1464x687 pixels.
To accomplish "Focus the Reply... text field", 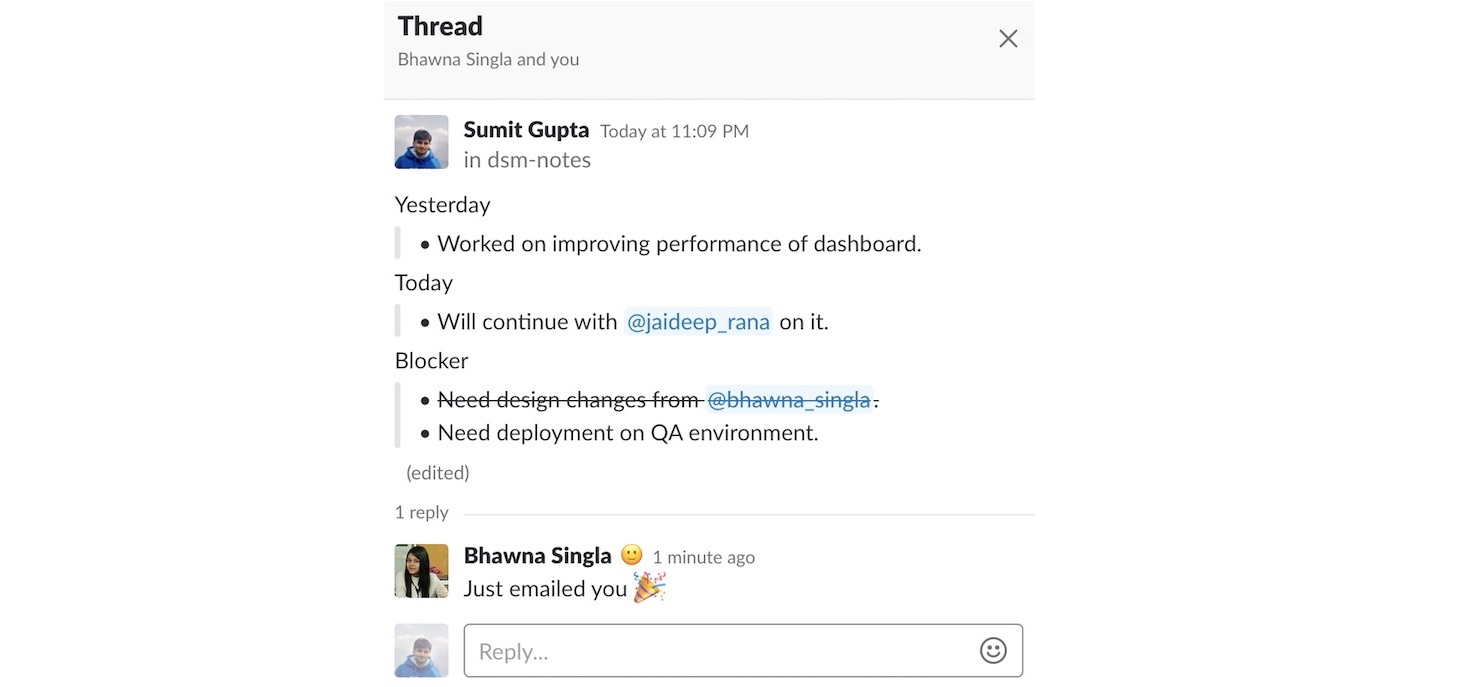I will click(x=720, y=651).
